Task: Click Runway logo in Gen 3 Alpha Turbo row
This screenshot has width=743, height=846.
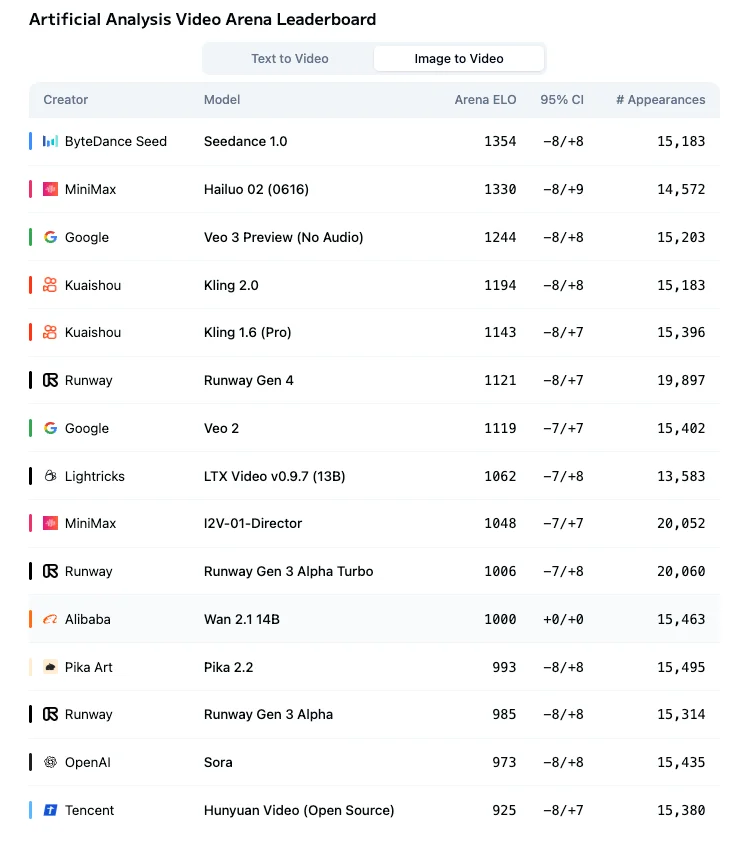Action: coord(50,571)
